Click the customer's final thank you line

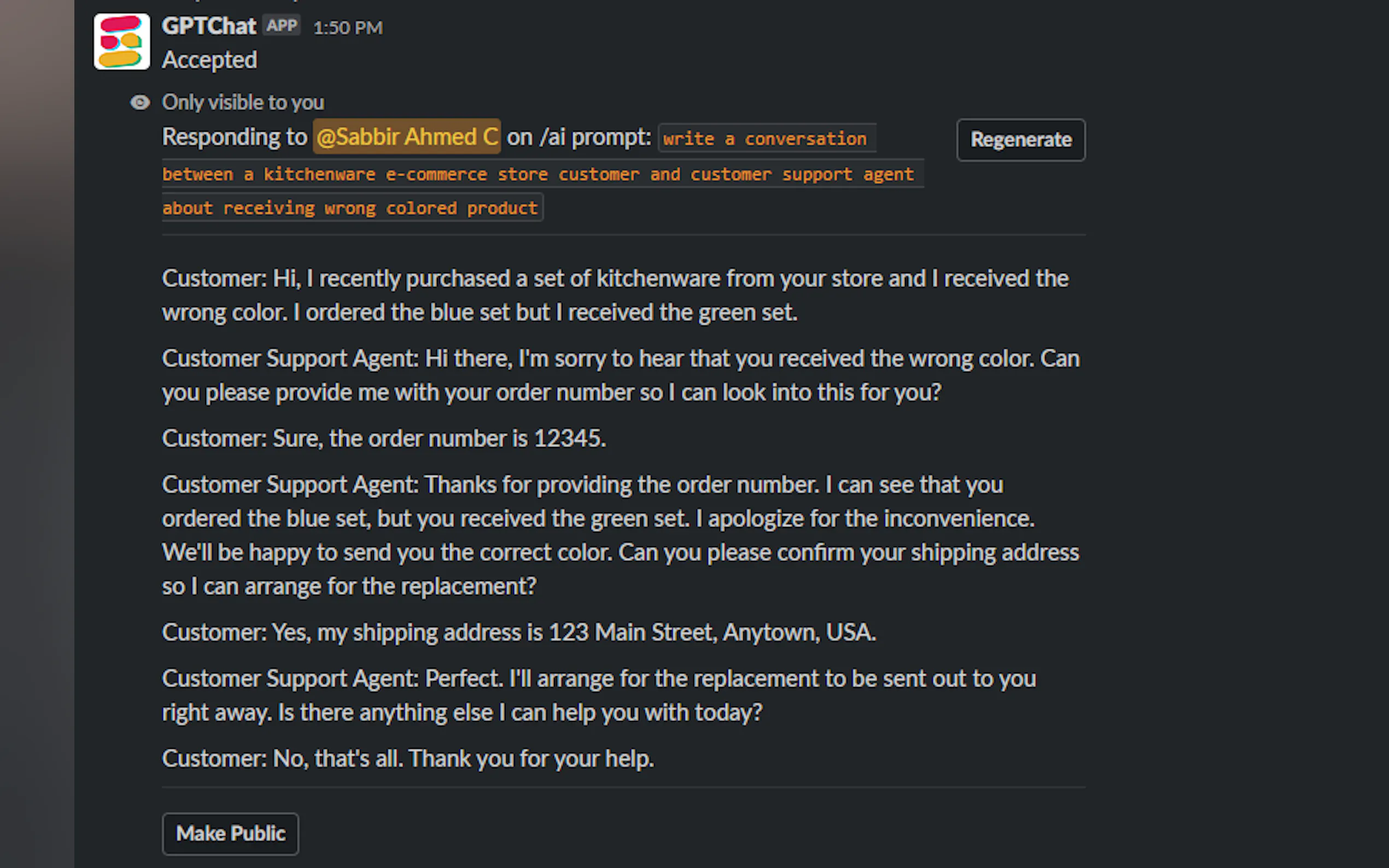[x=408, y=759]
